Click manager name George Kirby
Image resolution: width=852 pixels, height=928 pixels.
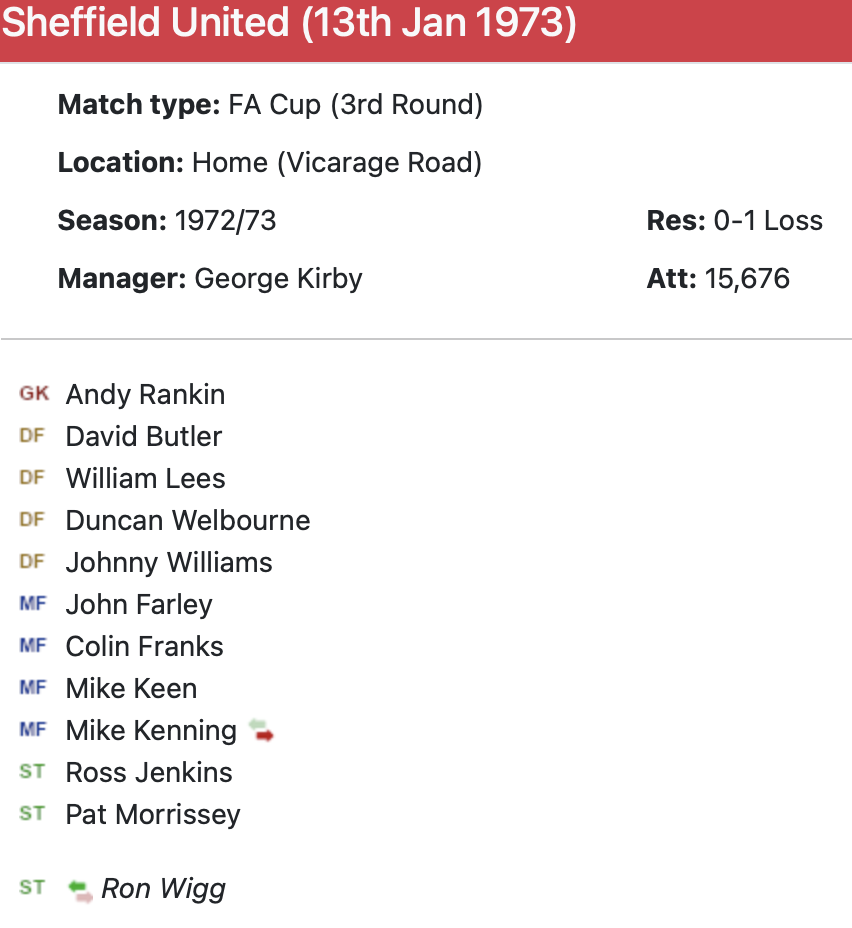click(x=278, y=278)
